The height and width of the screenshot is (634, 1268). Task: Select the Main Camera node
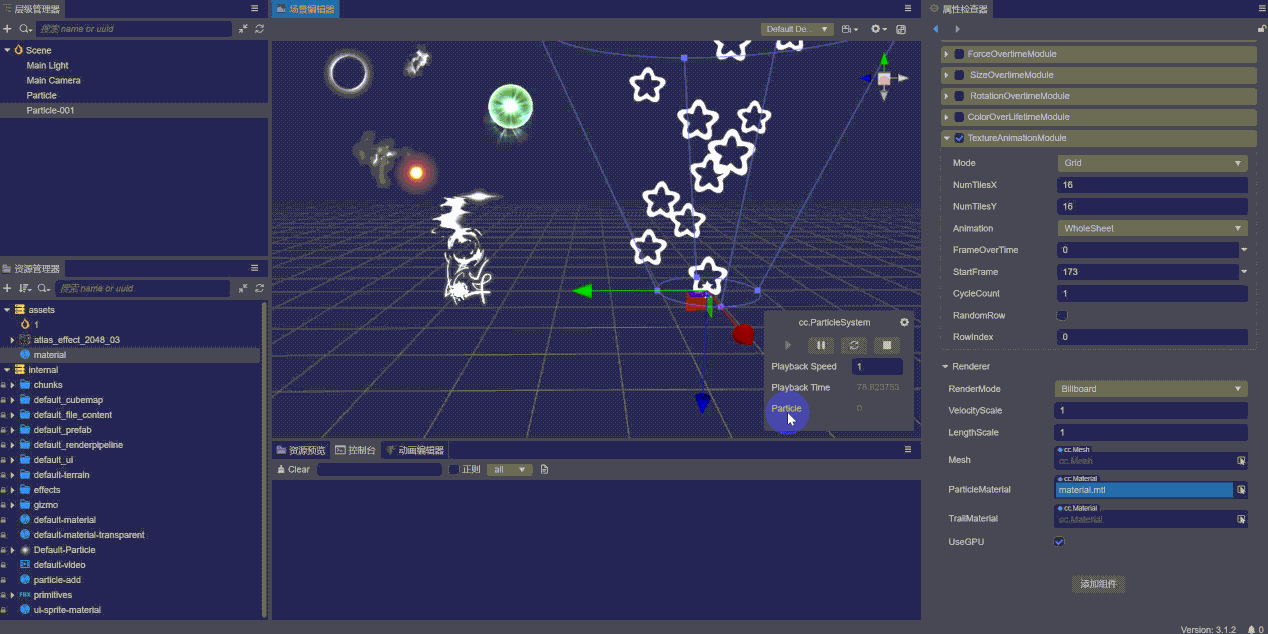click(54, 80)
